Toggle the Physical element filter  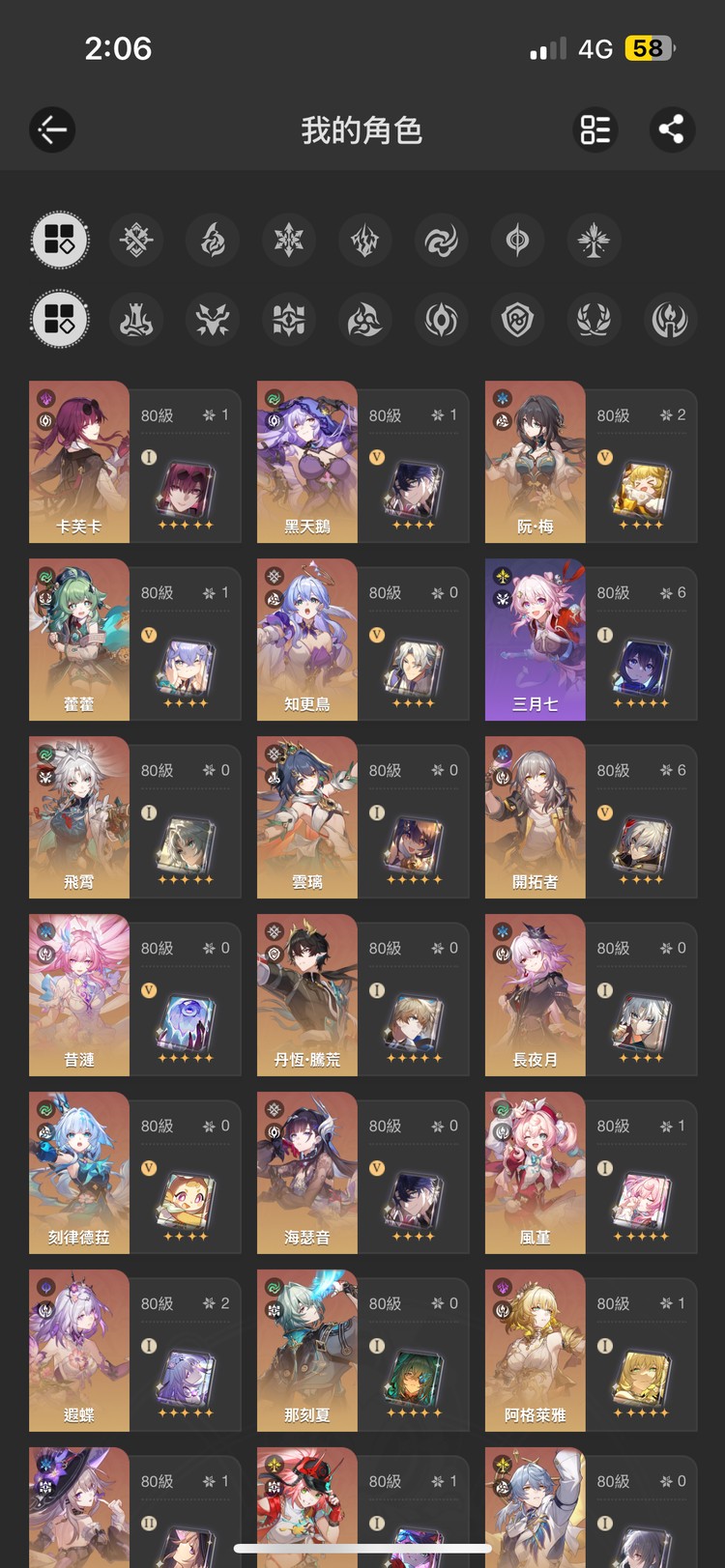click(x=136, y=240)
